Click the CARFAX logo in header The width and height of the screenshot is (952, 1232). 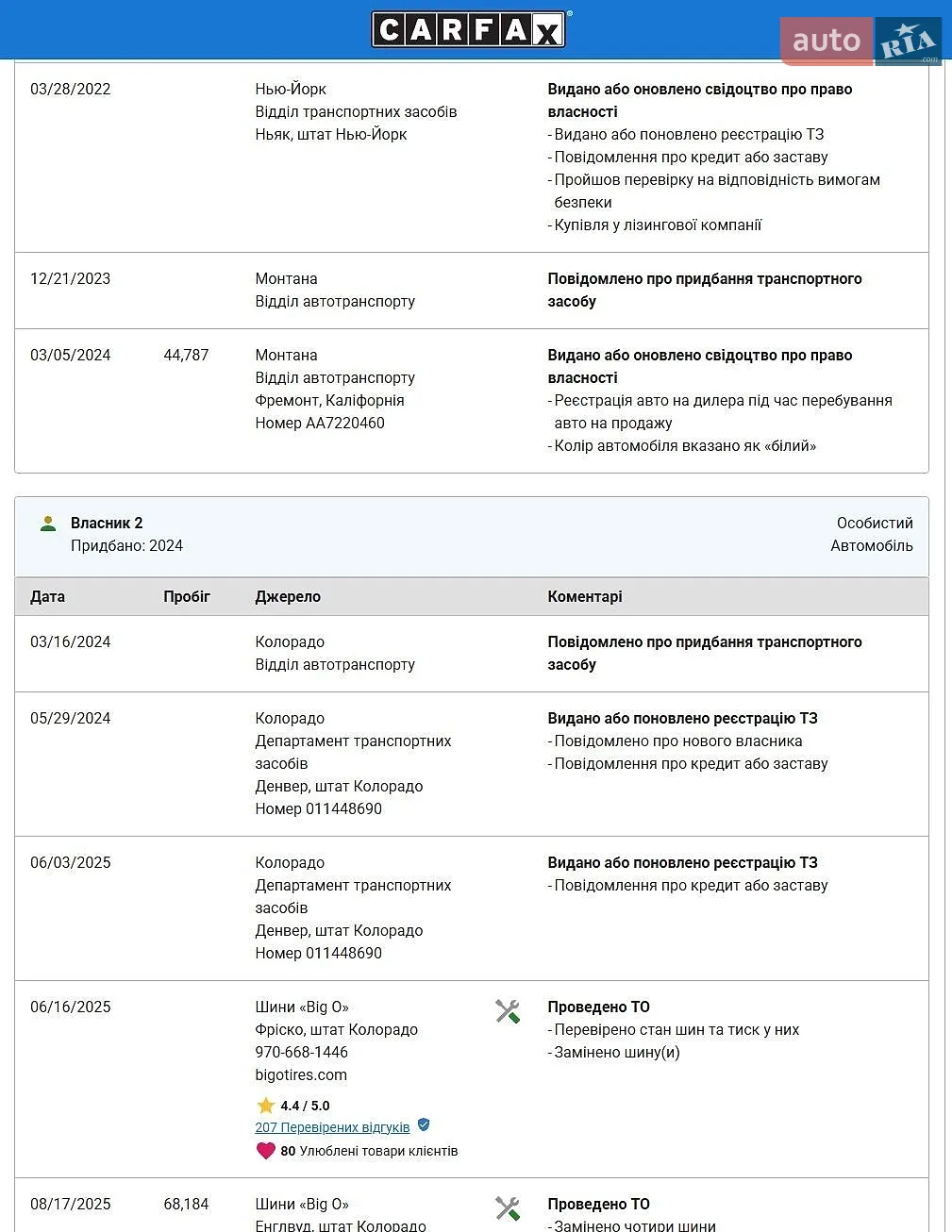(470, 29)
